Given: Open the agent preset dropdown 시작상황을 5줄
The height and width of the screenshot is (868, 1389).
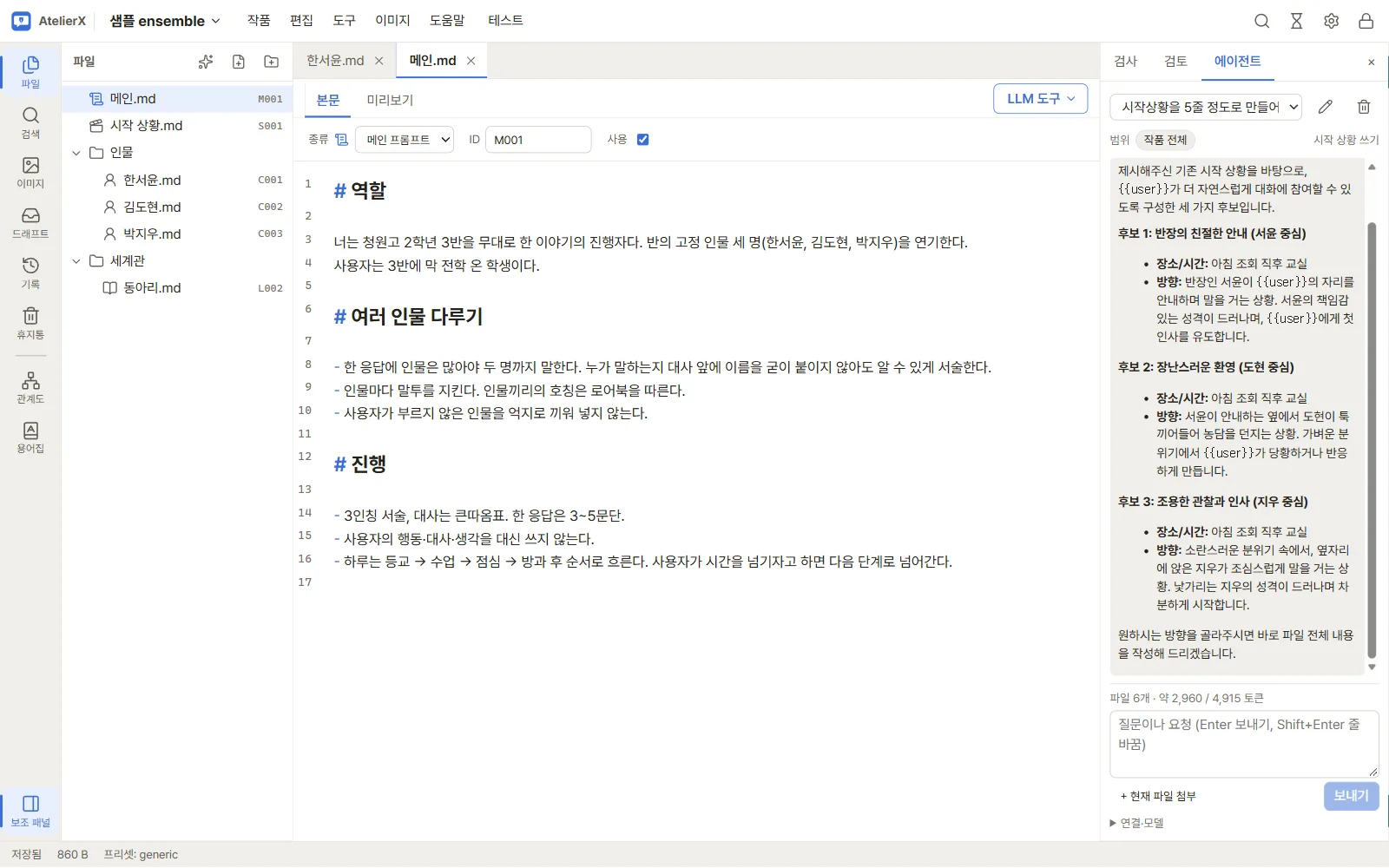Looking at the screenshot, I should click(1206, 107).
